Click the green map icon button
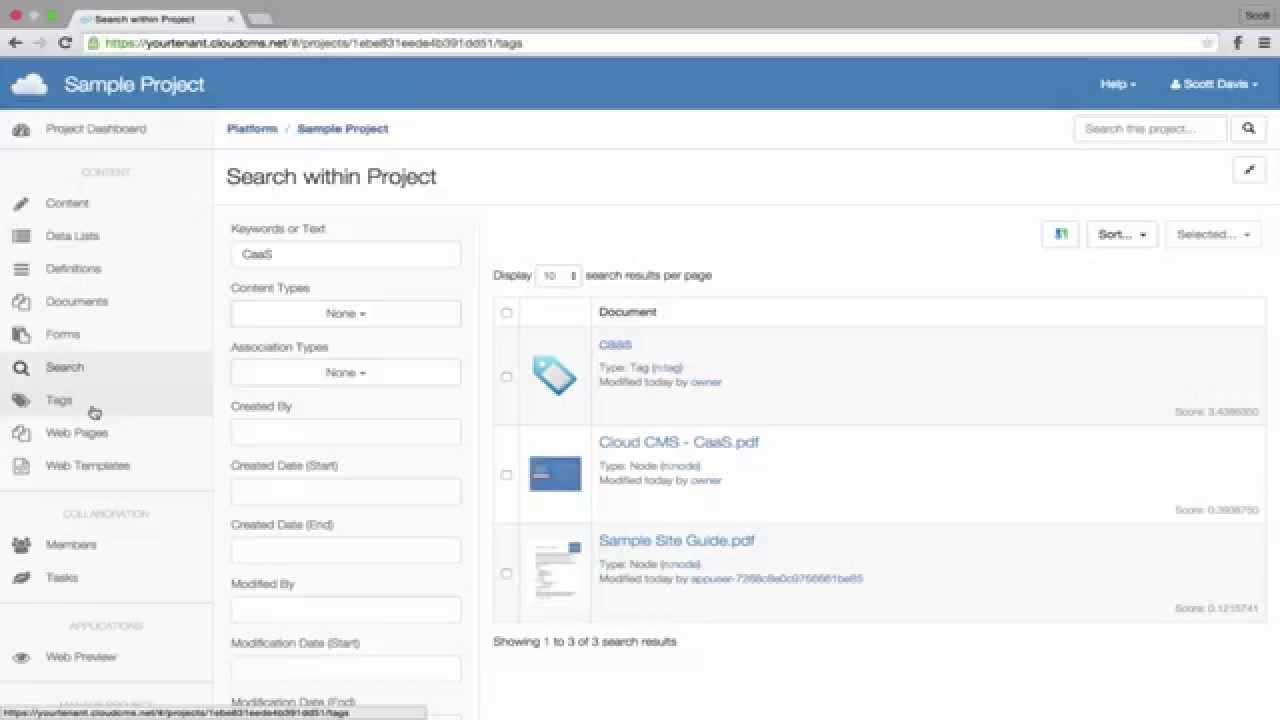 (1061, 234)
